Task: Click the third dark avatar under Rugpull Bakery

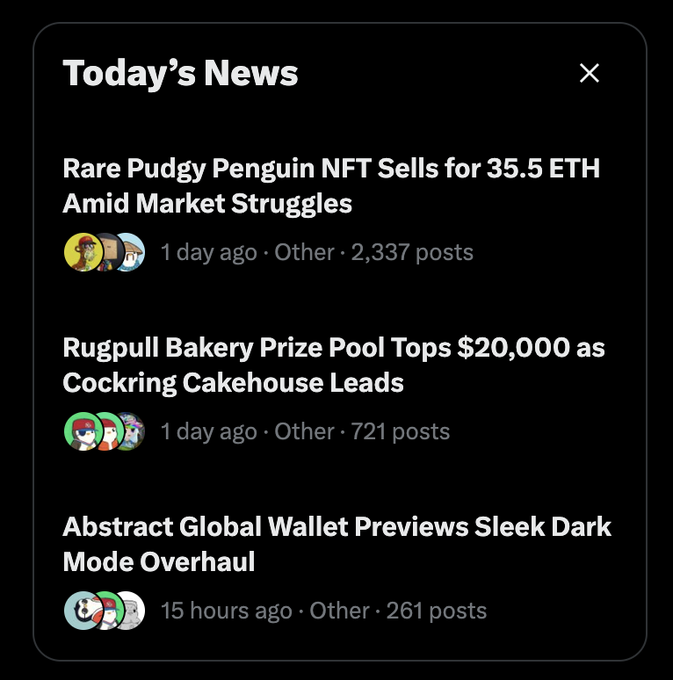Action: tap(130, 431)
